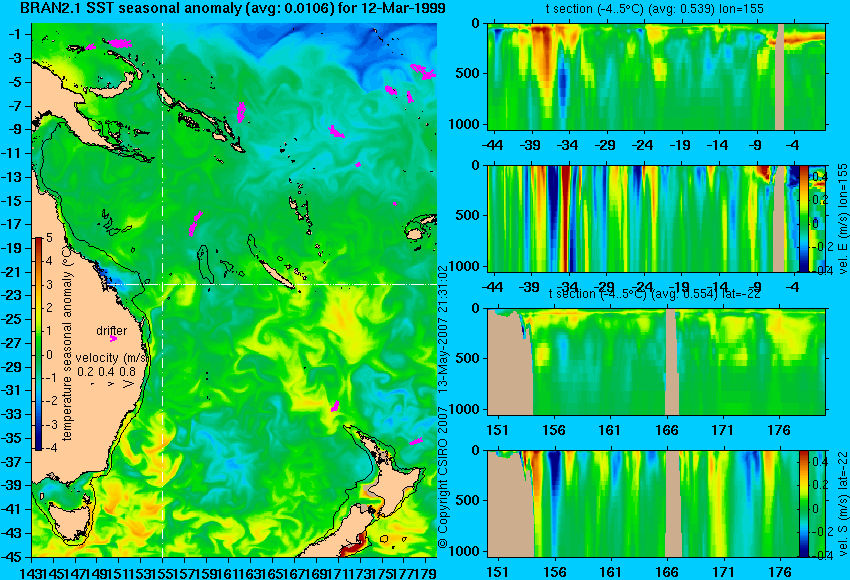Click the magenta drifter marker under the 'drifter' legend label
Screen dimensions: 850x580
pos(113,339)
